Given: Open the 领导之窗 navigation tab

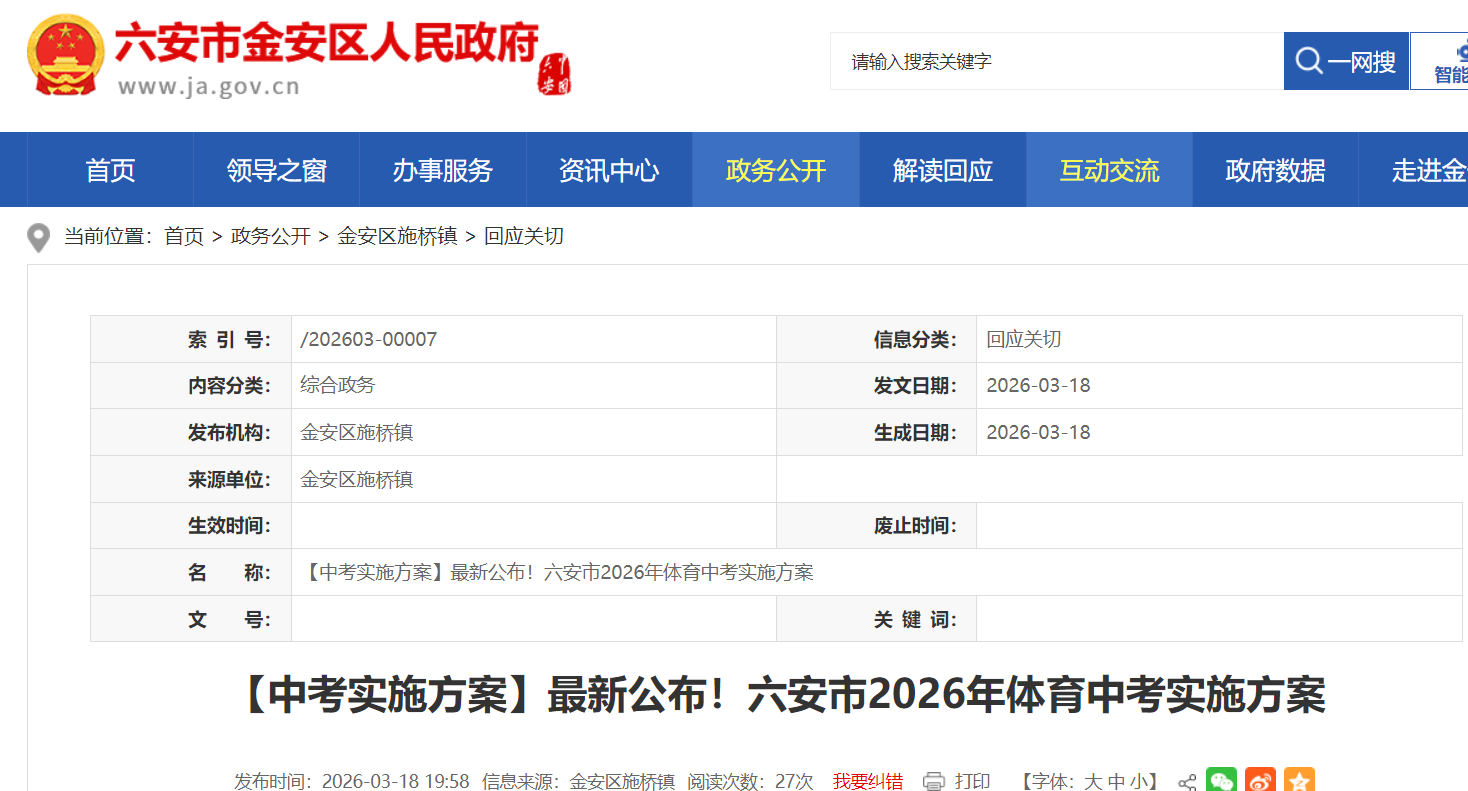Looking at the screenshot, I should 276,171.
